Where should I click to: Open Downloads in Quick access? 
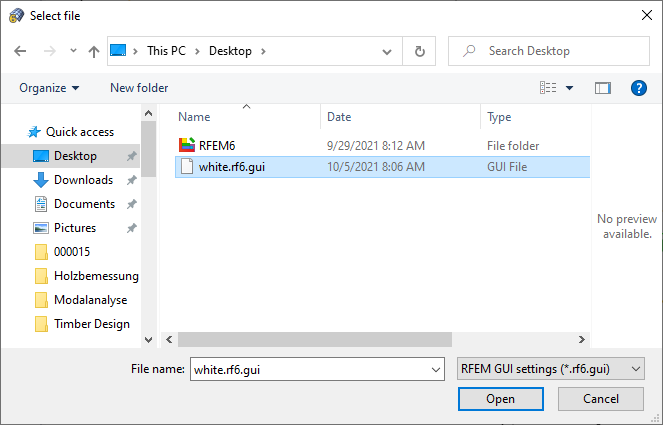tap(83, 180)
